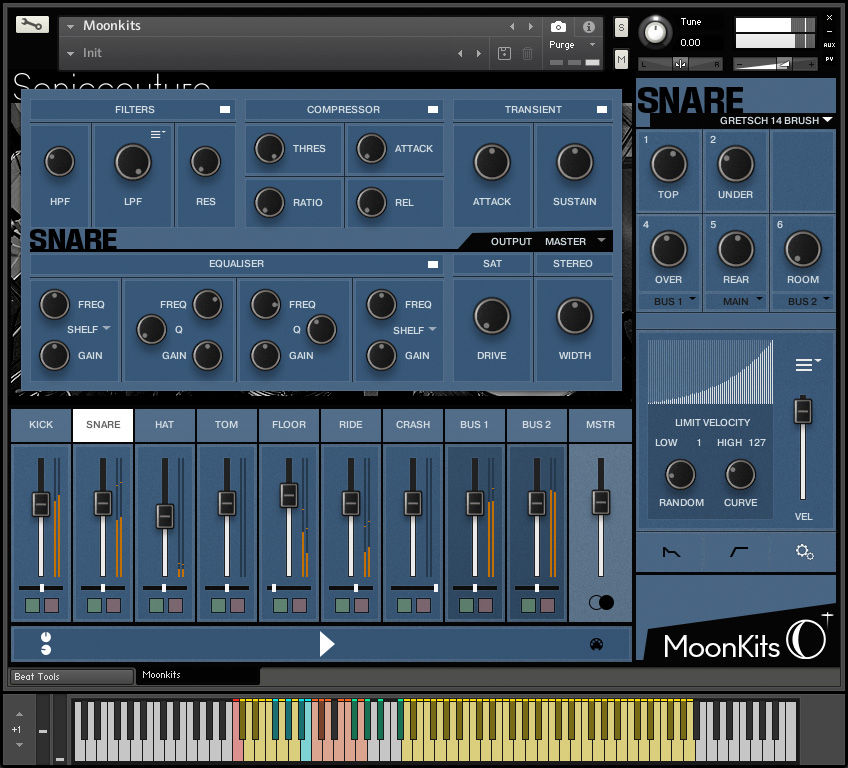Click the MSTR channel volume fader
The height and width of the screenshot is (768, 848).
(x=600, y=502)
